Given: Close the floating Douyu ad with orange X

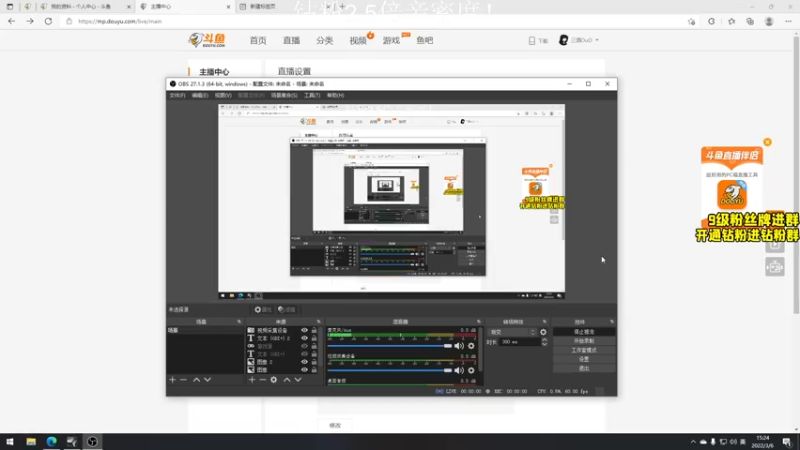Looking at the screenshot, I should tap(767, 142).
